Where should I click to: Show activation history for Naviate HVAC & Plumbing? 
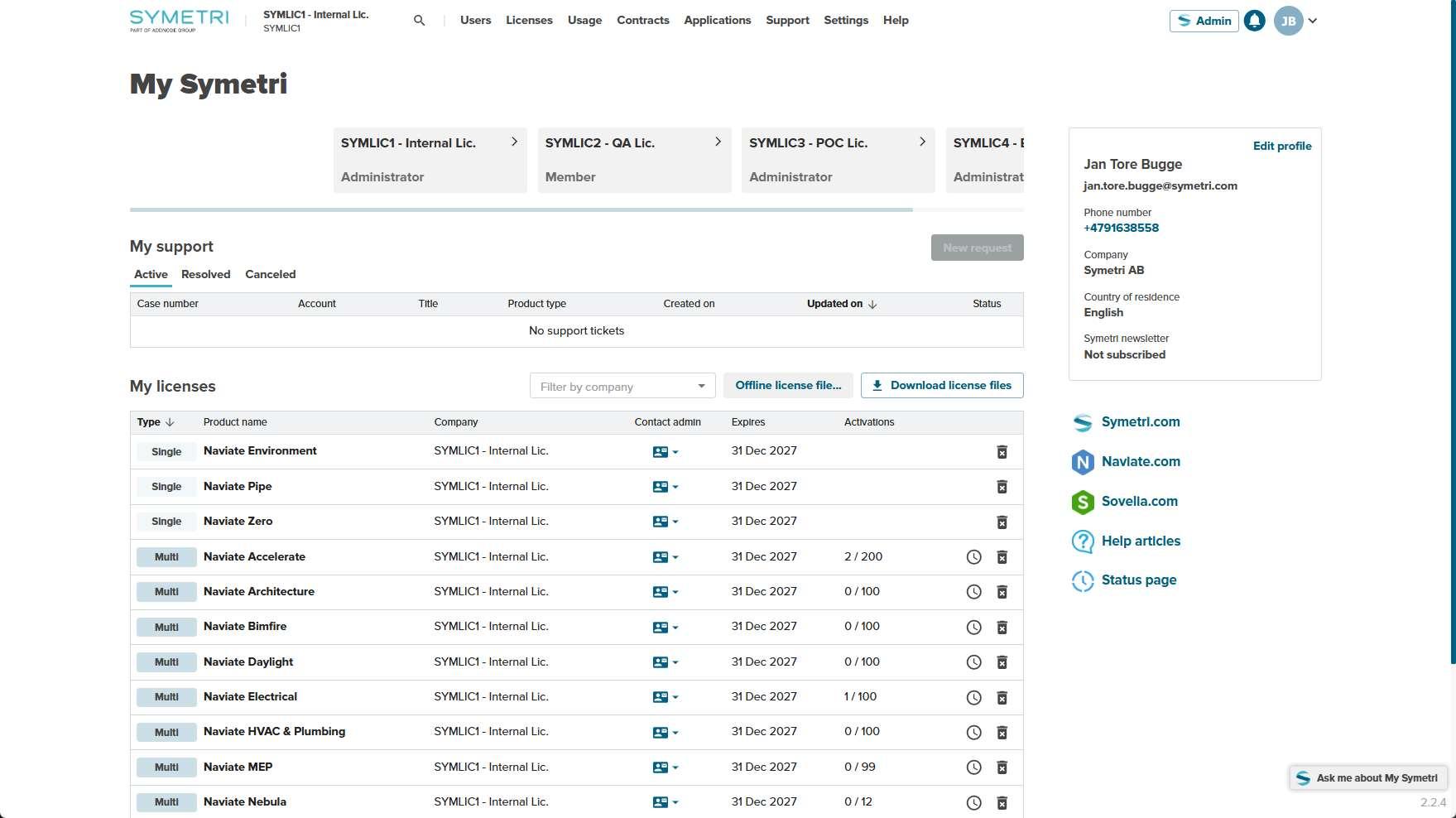point(974,733)
